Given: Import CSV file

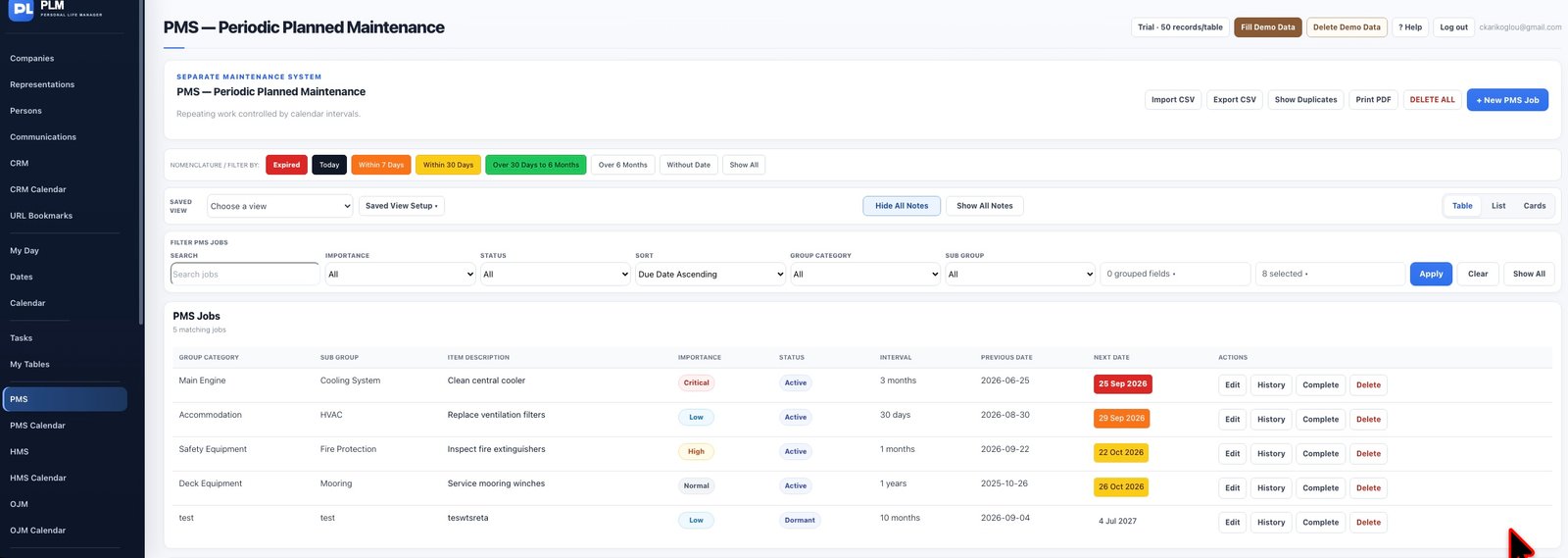Looking at the screenshot, I should coord(1173,100).
